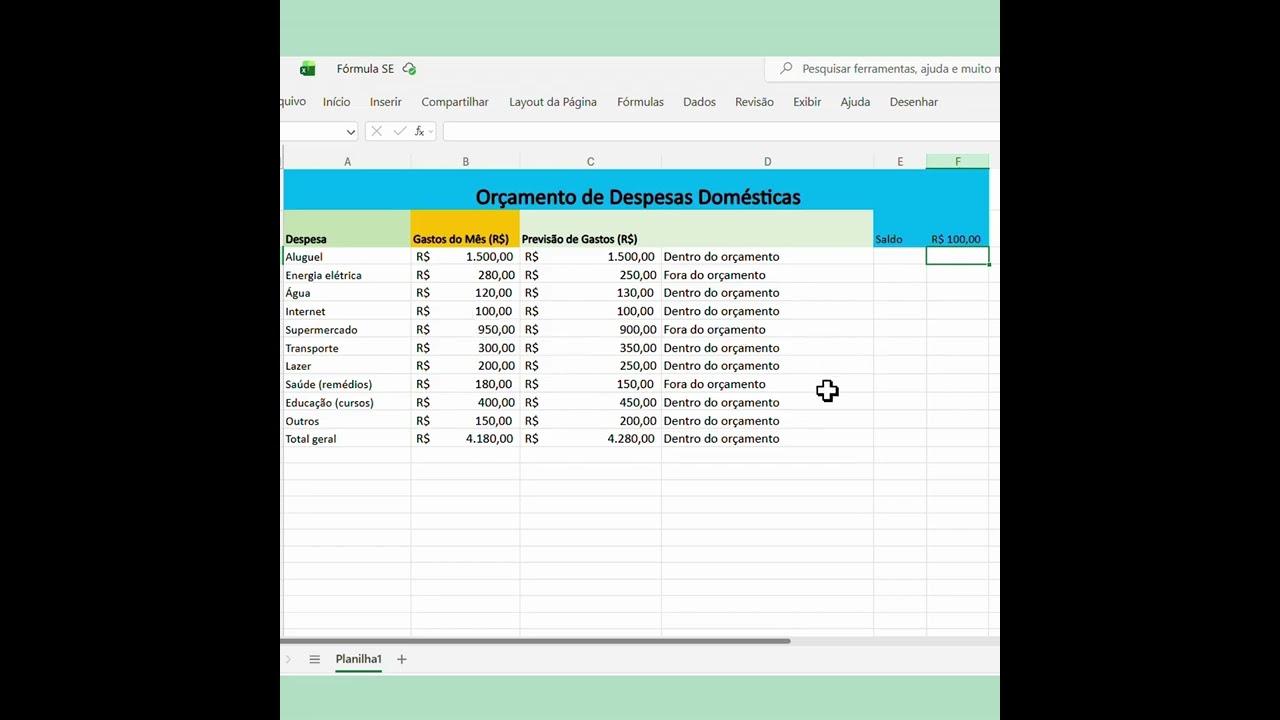This screenshot has height=720, width=1280.
Task: Select the Internet cell
Action: 347,311
